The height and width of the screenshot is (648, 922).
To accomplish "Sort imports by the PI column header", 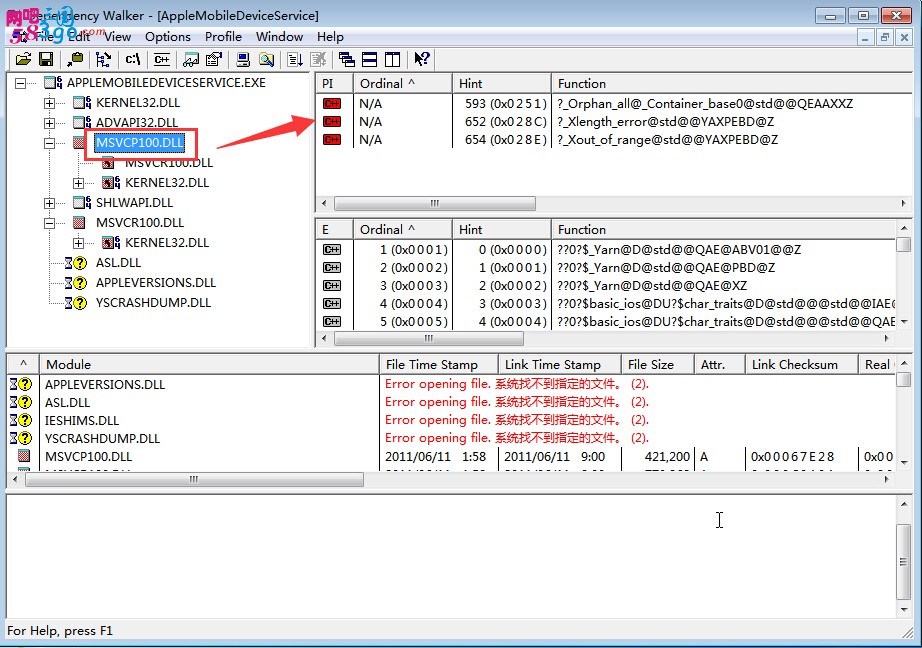I will 334,83.
